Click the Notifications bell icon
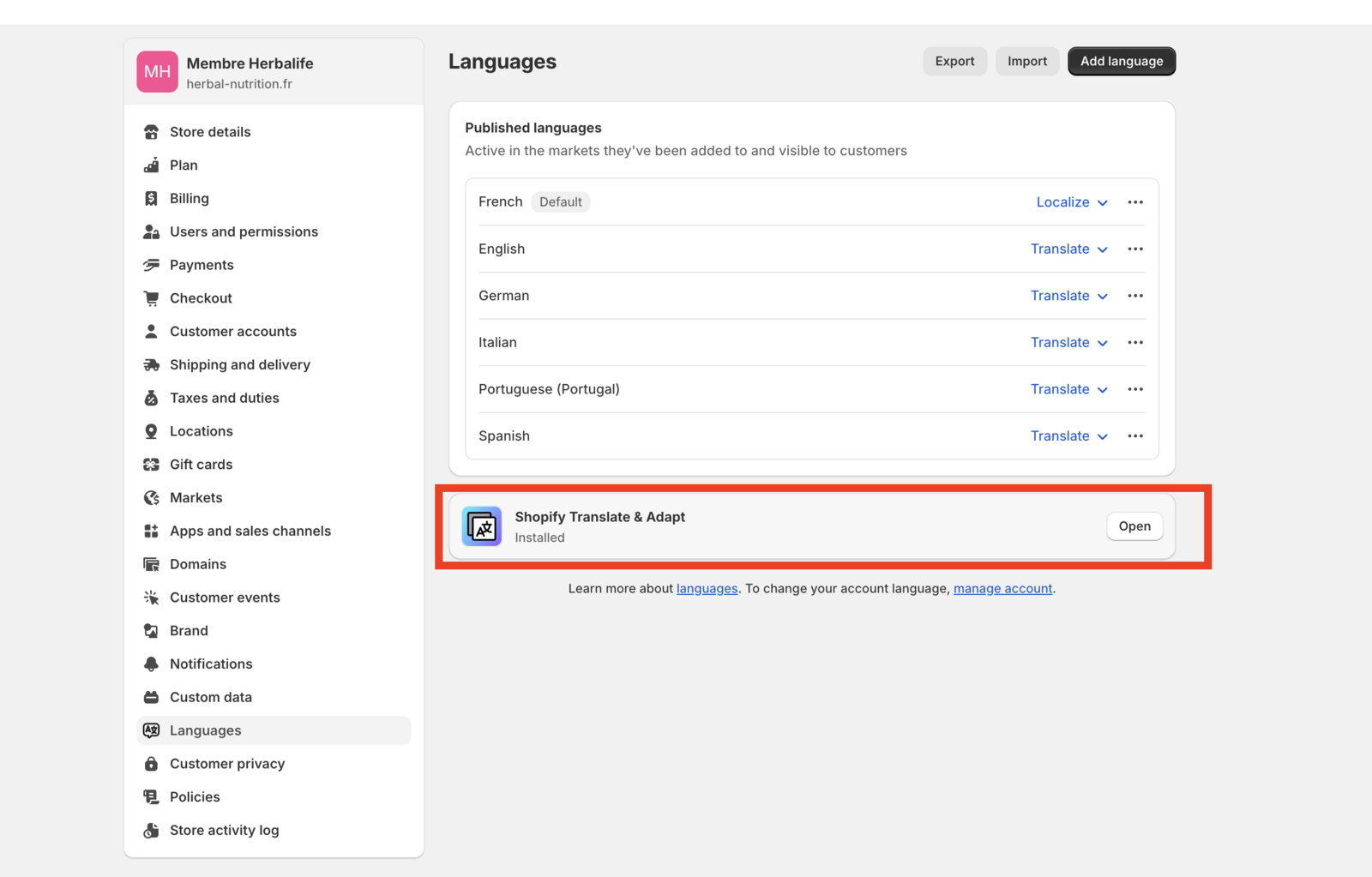Screen dimensions: 1372x877 pyautogui.click(x=152, y=664)
